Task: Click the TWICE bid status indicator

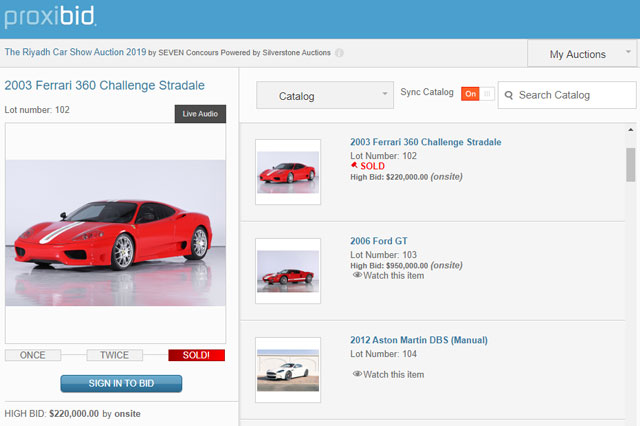Action: click(115, 355)
